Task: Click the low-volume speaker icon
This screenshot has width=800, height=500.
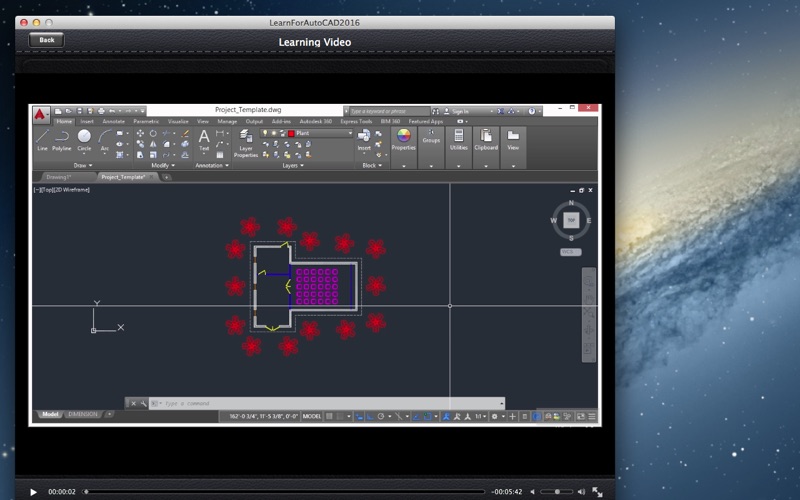Action: point(532,492)
